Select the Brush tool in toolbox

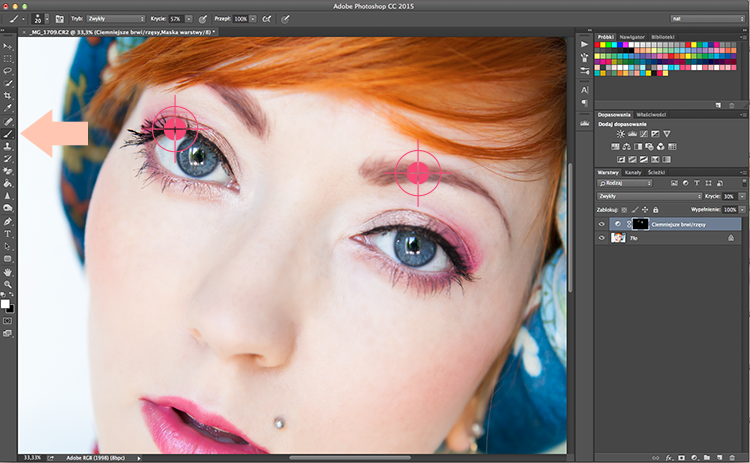(x=8, y=134)
